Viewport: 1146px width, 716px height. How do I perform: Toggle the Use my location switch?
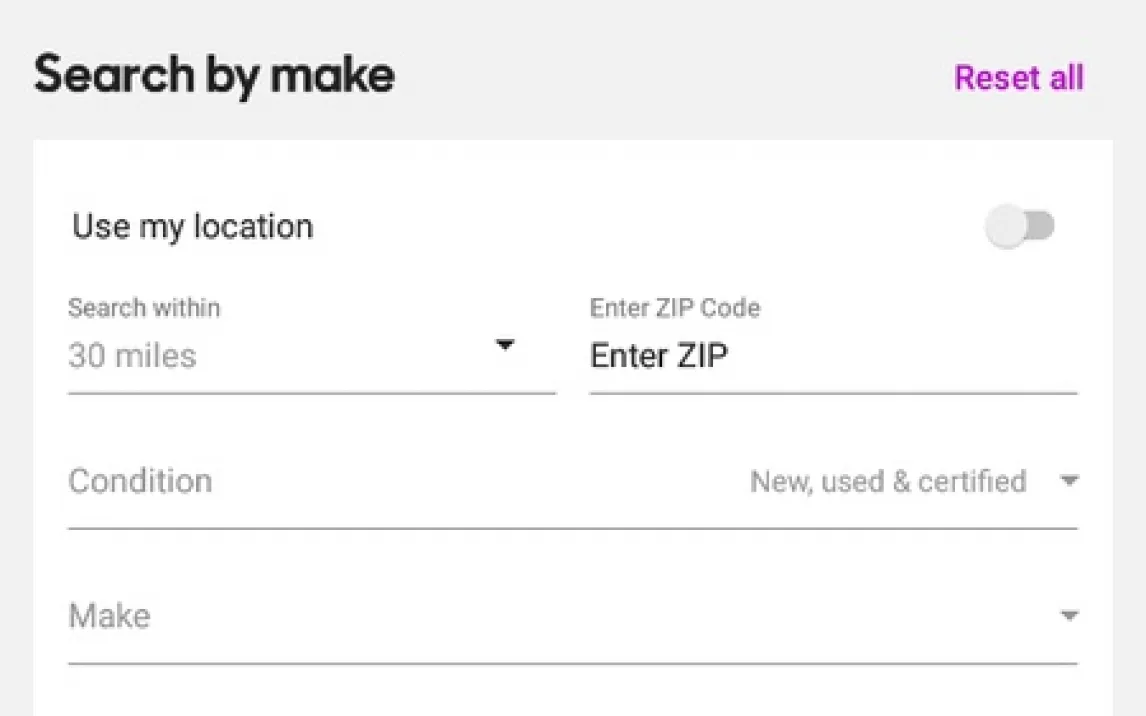tap(1019, 227)
